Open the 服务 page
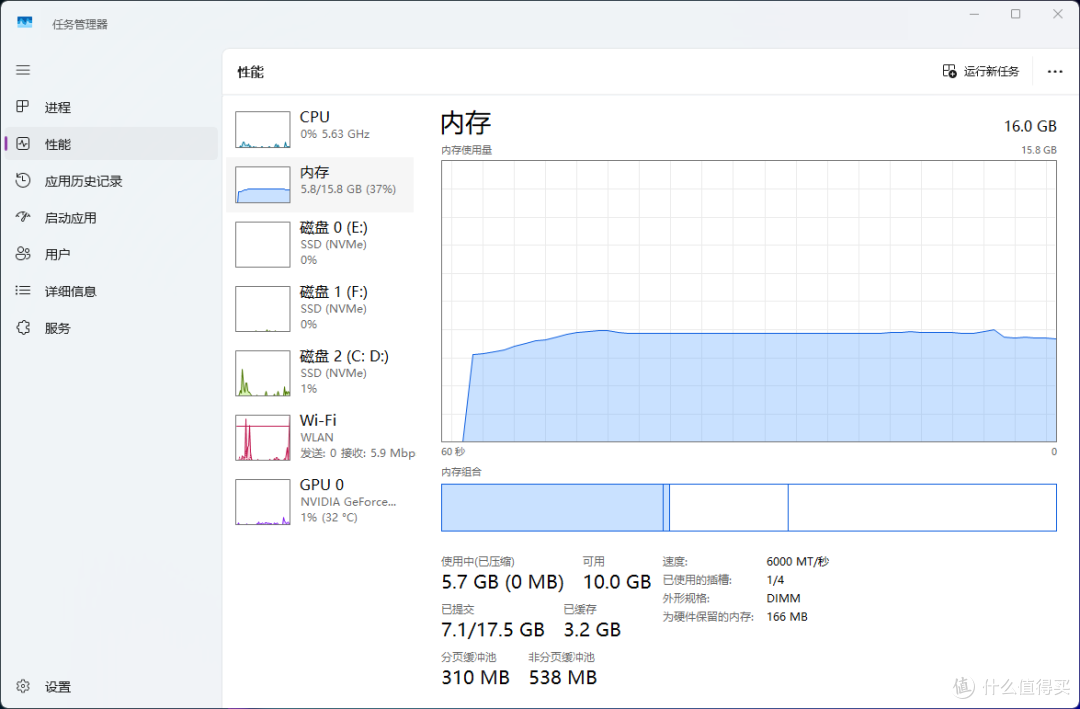 (111, 328)
